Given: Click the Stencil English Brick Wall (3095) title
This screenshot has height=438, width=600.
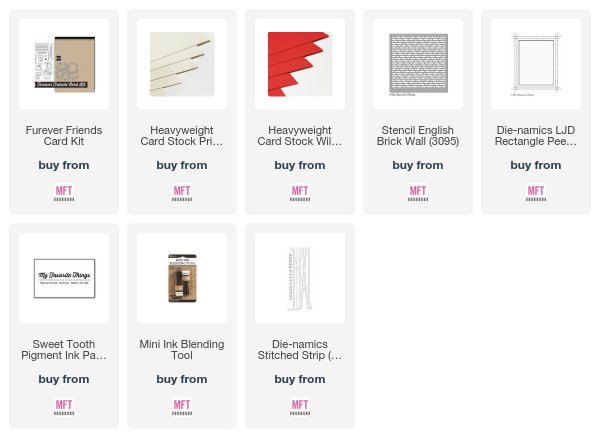Looking at the screenshot, I should (x=418, y=136).
